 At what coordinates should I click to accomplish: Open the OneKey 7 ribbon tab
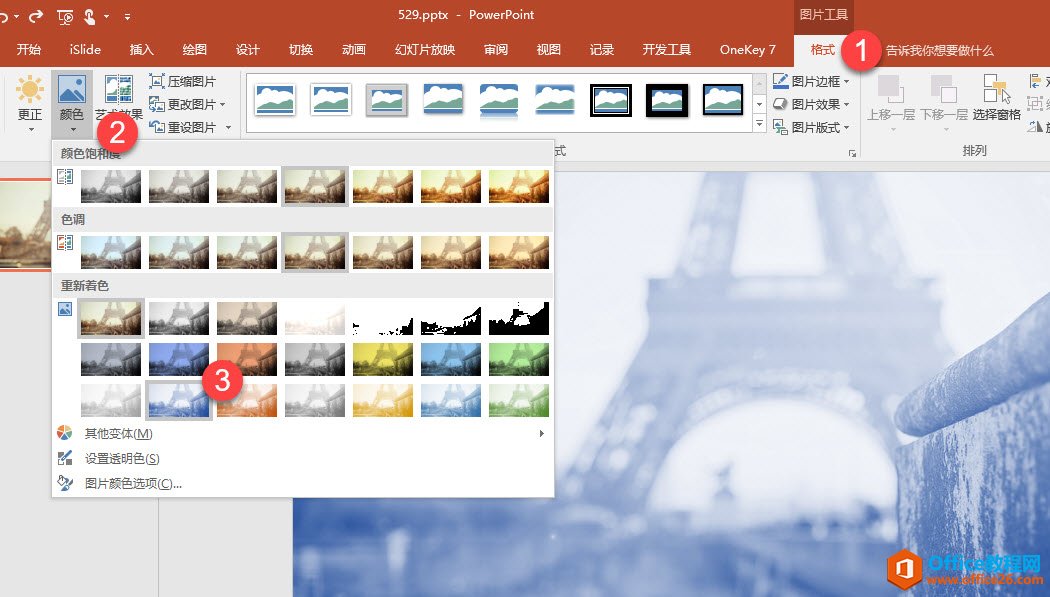pos(747,50)
